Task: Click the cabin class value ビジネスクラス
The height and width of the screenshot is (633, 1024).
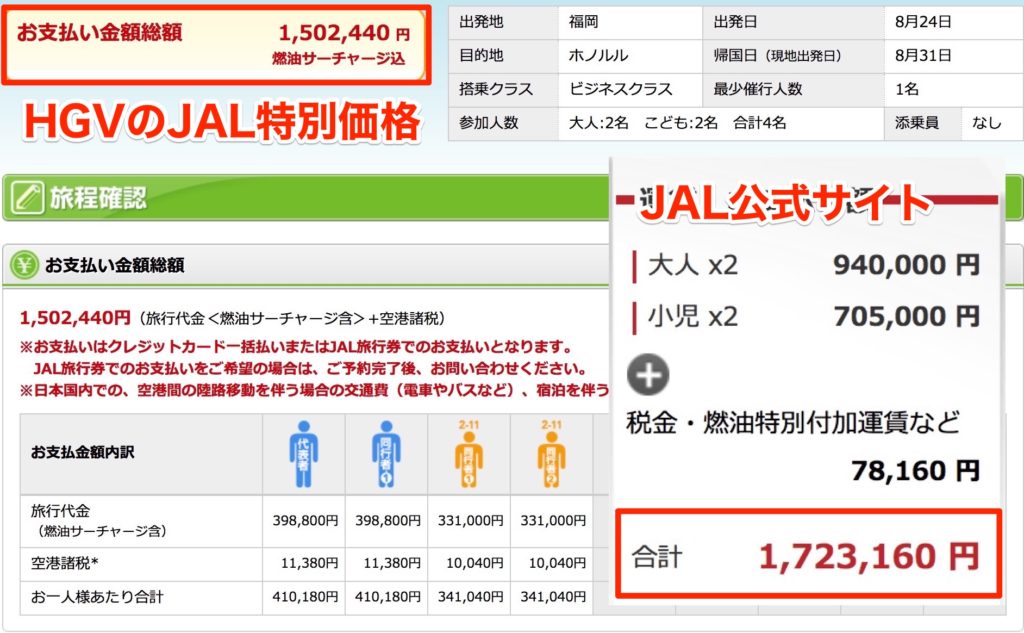Action: (x=620, y=89)
